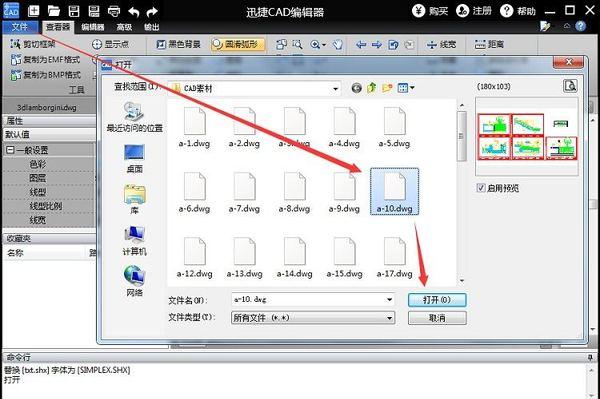Collapse the 一般设置 general settings group
600x399 pixels.
click(10, 150)
